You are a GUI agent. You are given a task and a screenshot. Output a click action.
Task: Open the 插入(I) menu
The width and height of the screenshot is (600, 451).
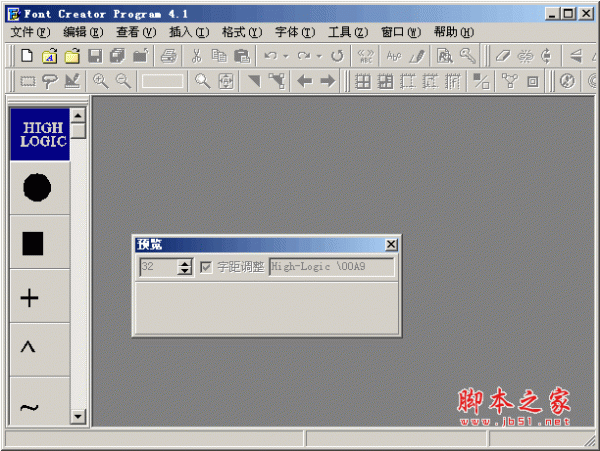[x=189, y=32]
